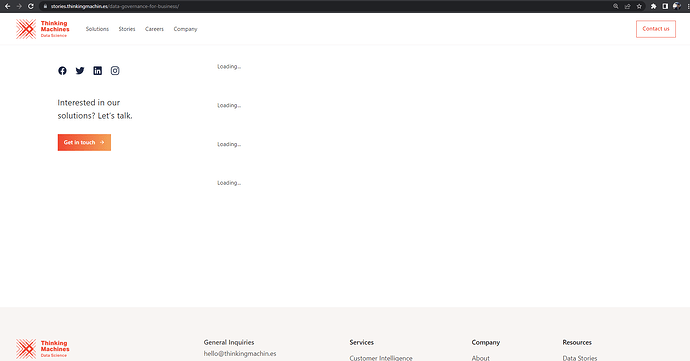View site info via padlock icon
The width and height of the screenshot is (690, 361).
45,6
